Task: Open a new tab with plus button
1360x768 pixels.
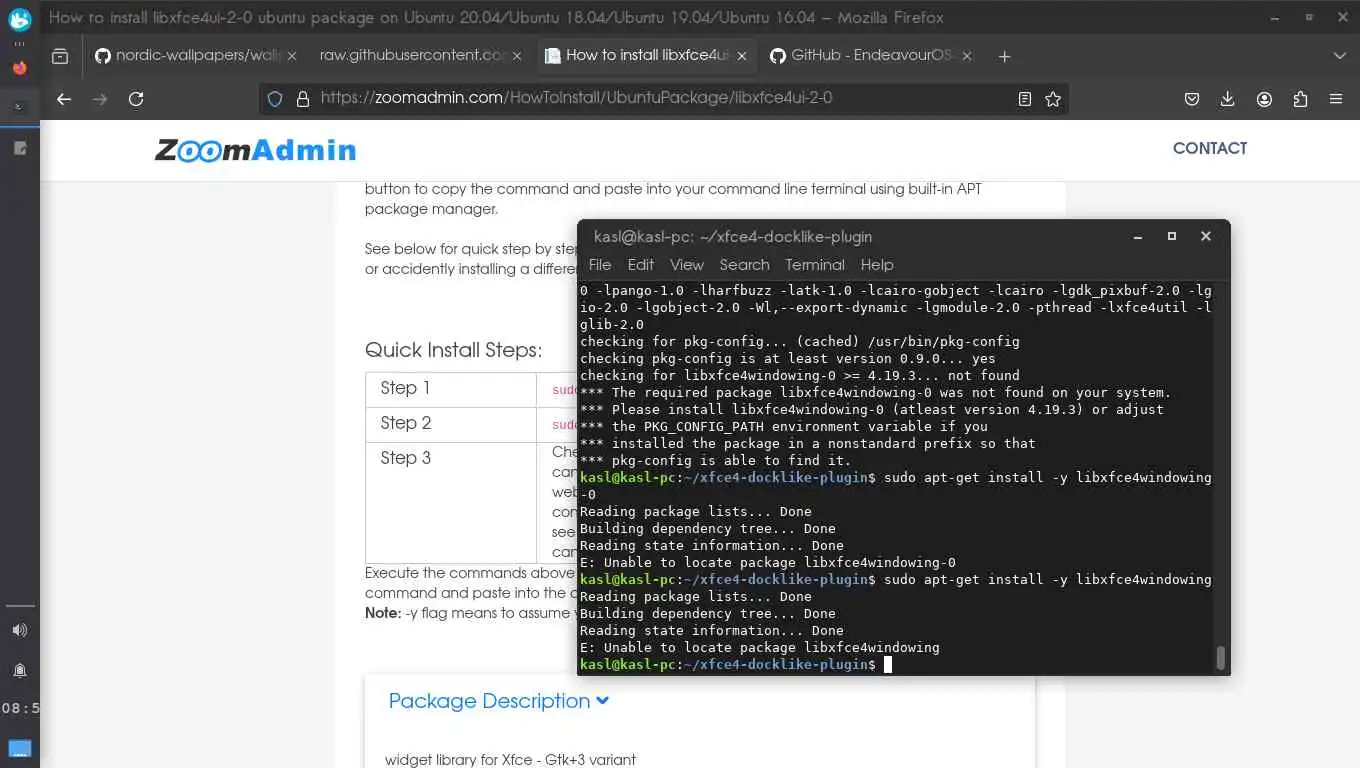Action: click(x=1005, y=56)
